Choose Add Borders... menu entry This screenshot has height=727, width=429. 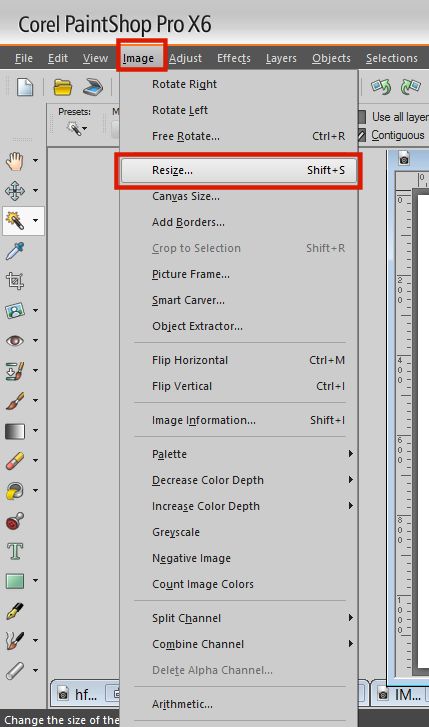coord(239,223)
